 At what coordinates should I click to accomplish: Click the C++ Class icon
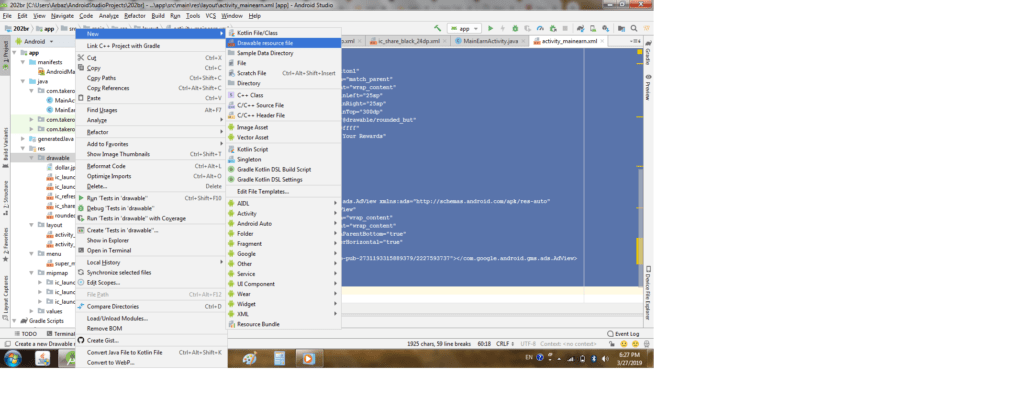pyautogui.click(x=231, y=95)
